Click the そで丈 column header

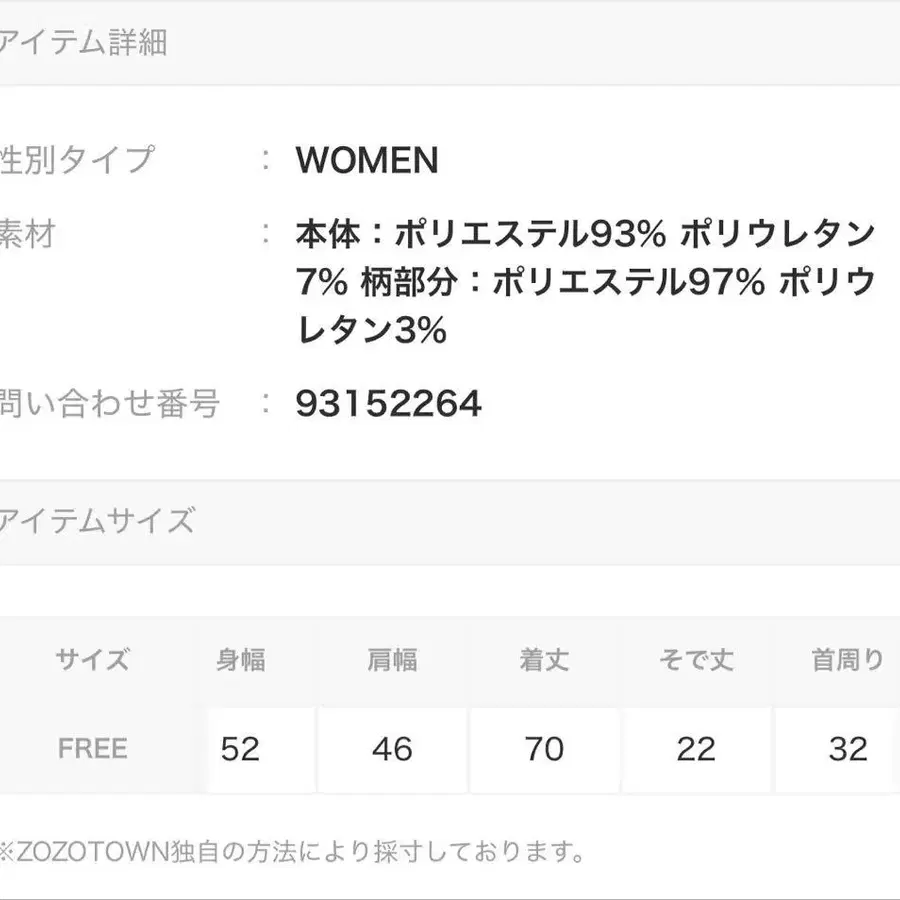click(x=696, y=660)
